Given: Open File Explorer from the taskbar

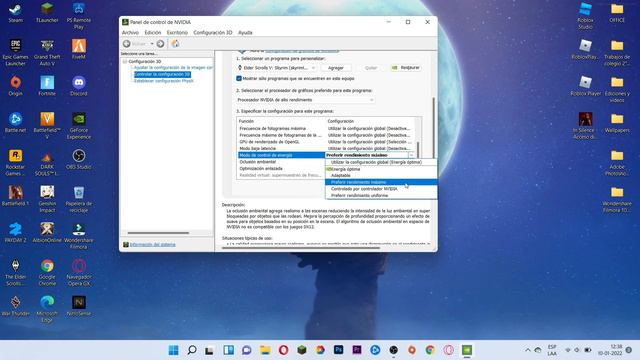Looking at the screenshot, I should (265, 350).
